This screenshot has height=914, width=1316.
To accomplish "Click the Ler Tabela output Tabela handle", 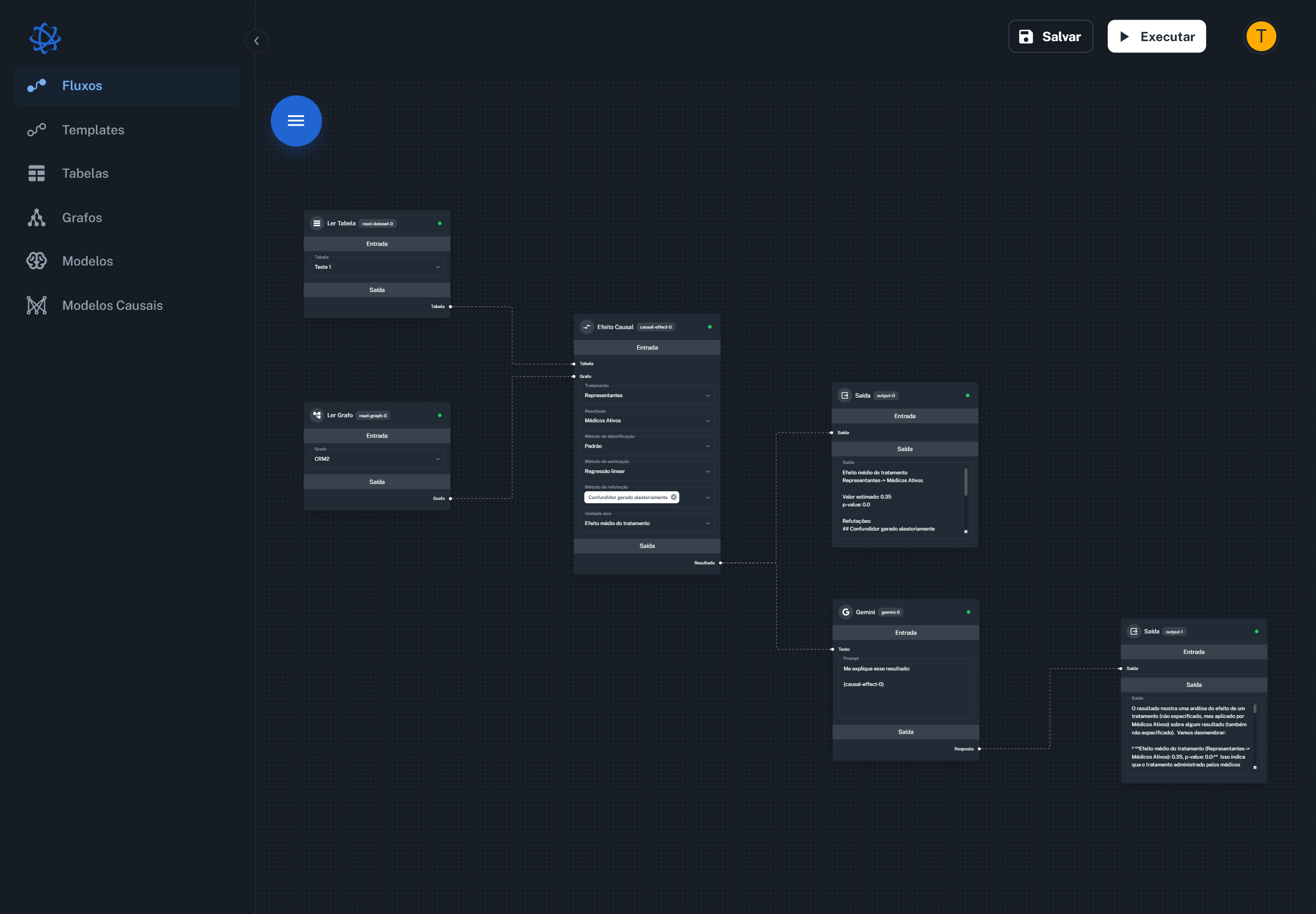I will (451, 307).
